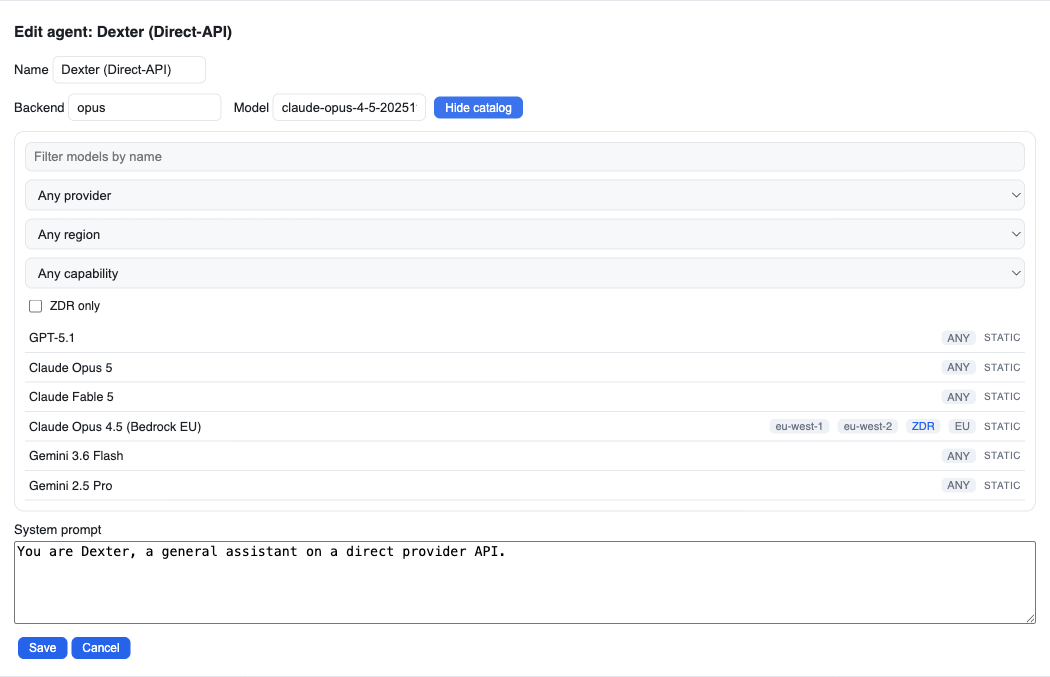Focus the Filter models by name box
Screen dimensions: 1050x677
[x=525, y=157]
